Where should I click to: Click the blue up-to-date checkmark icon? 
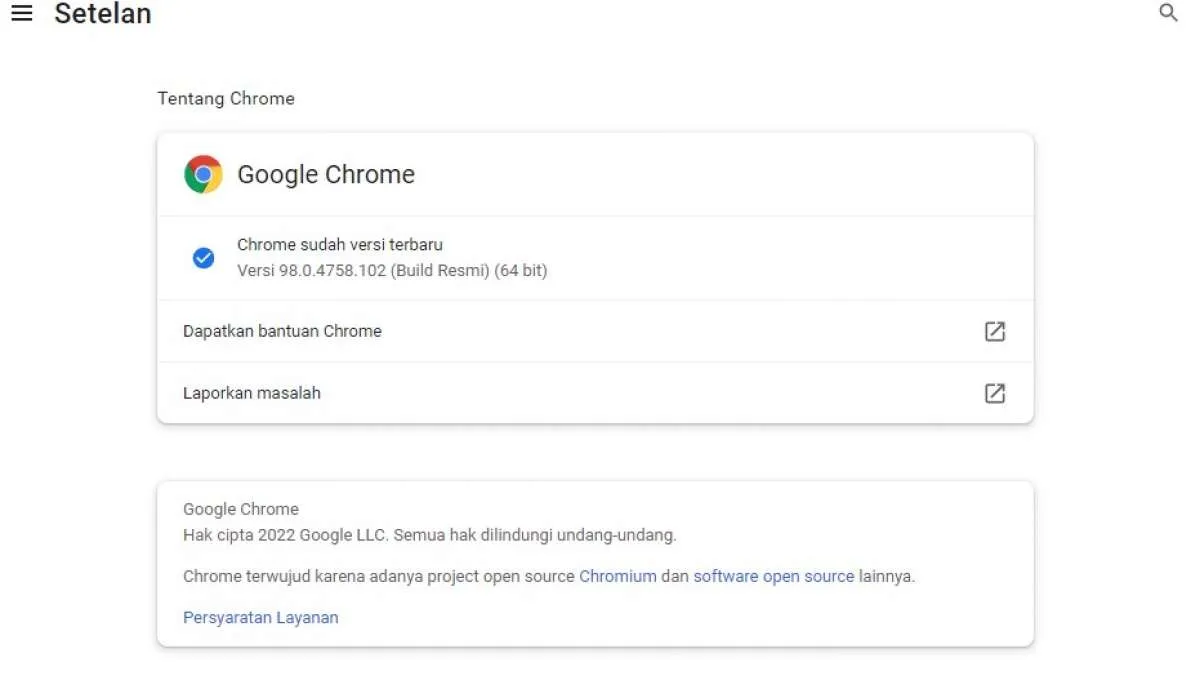(203, 258)
